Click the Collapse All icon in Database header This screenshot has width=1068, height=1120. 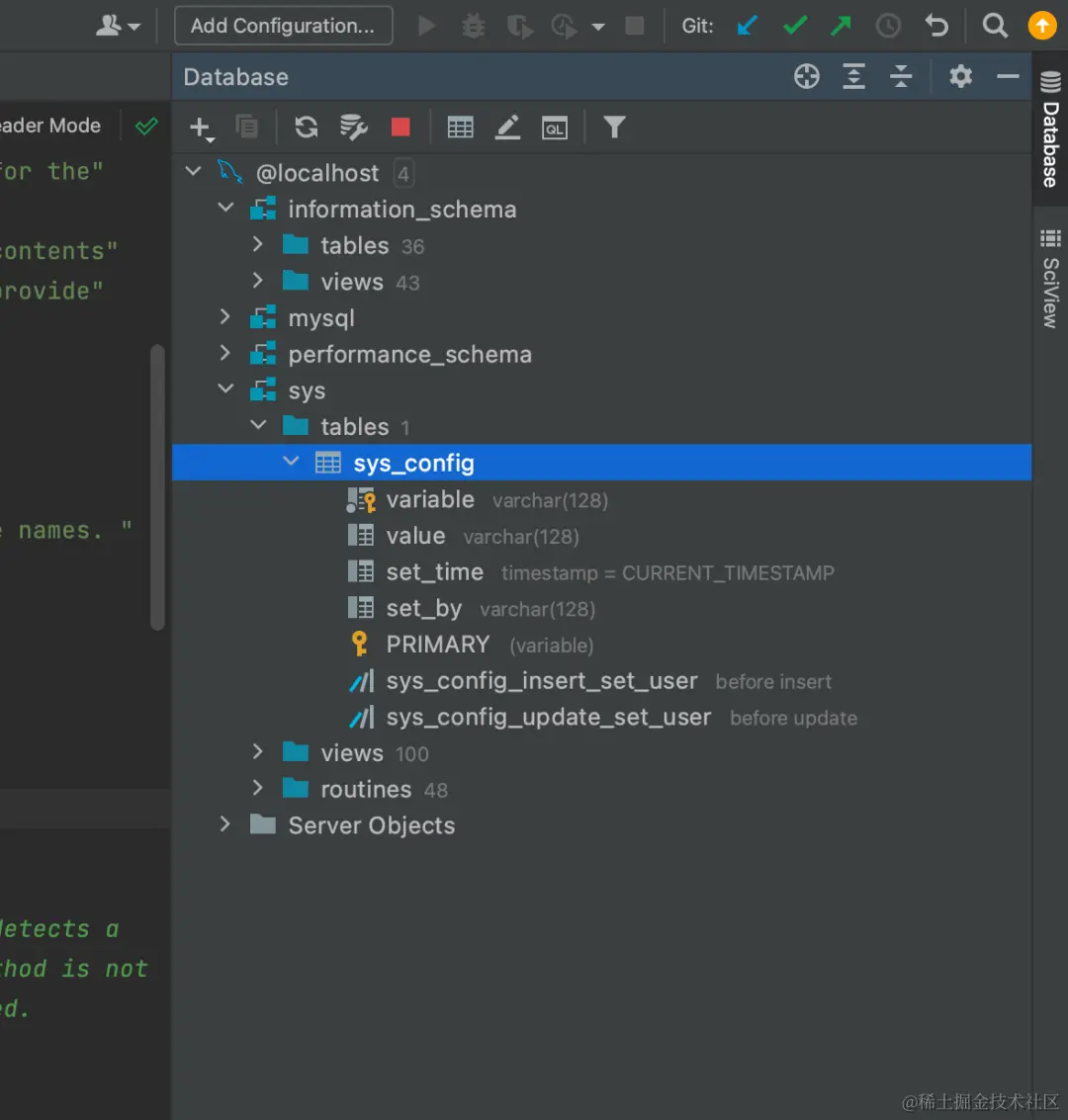click(901, 76)
